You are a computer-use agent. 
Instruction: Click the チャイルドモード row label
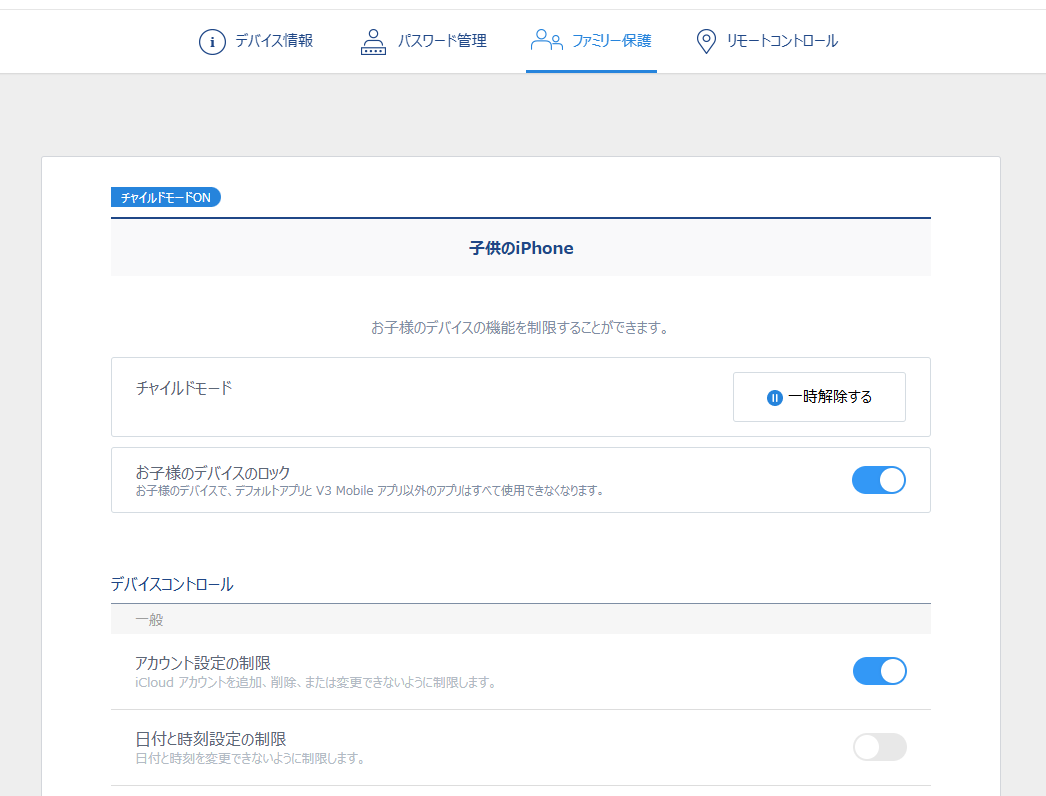coord(183,388)
